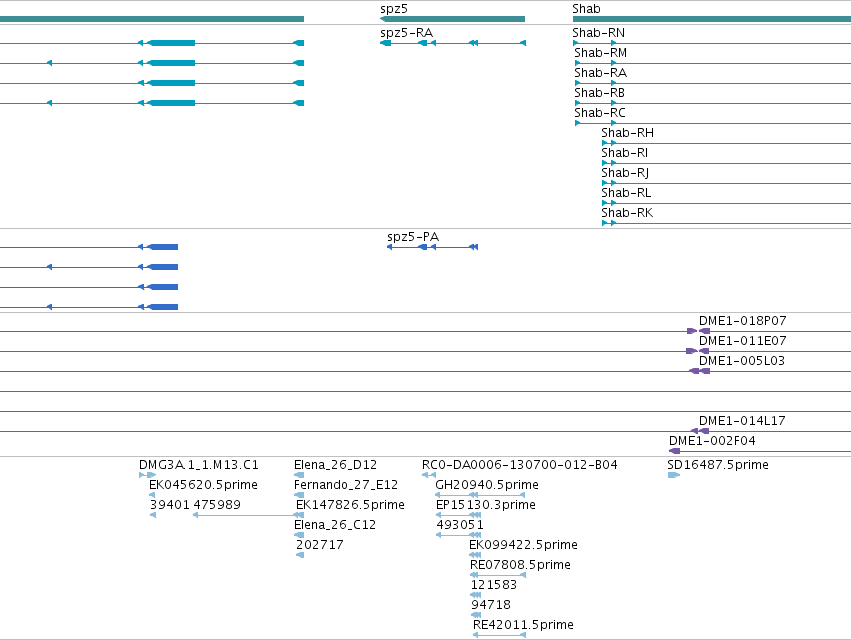Click the spz5-PA protein feature line
The height and width of the screenshot is (640, 851).
(432, 247)
